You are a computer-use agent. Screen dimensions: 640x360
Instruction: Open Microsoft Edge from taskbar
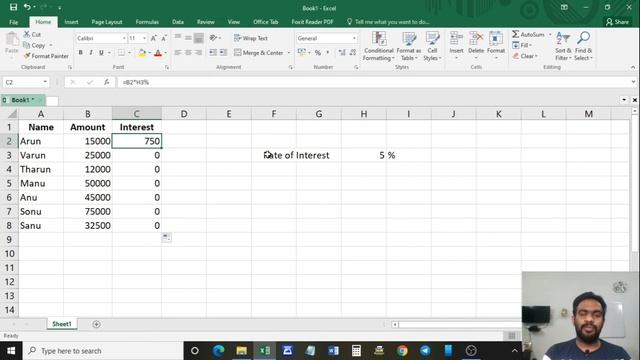pos(218,351)
